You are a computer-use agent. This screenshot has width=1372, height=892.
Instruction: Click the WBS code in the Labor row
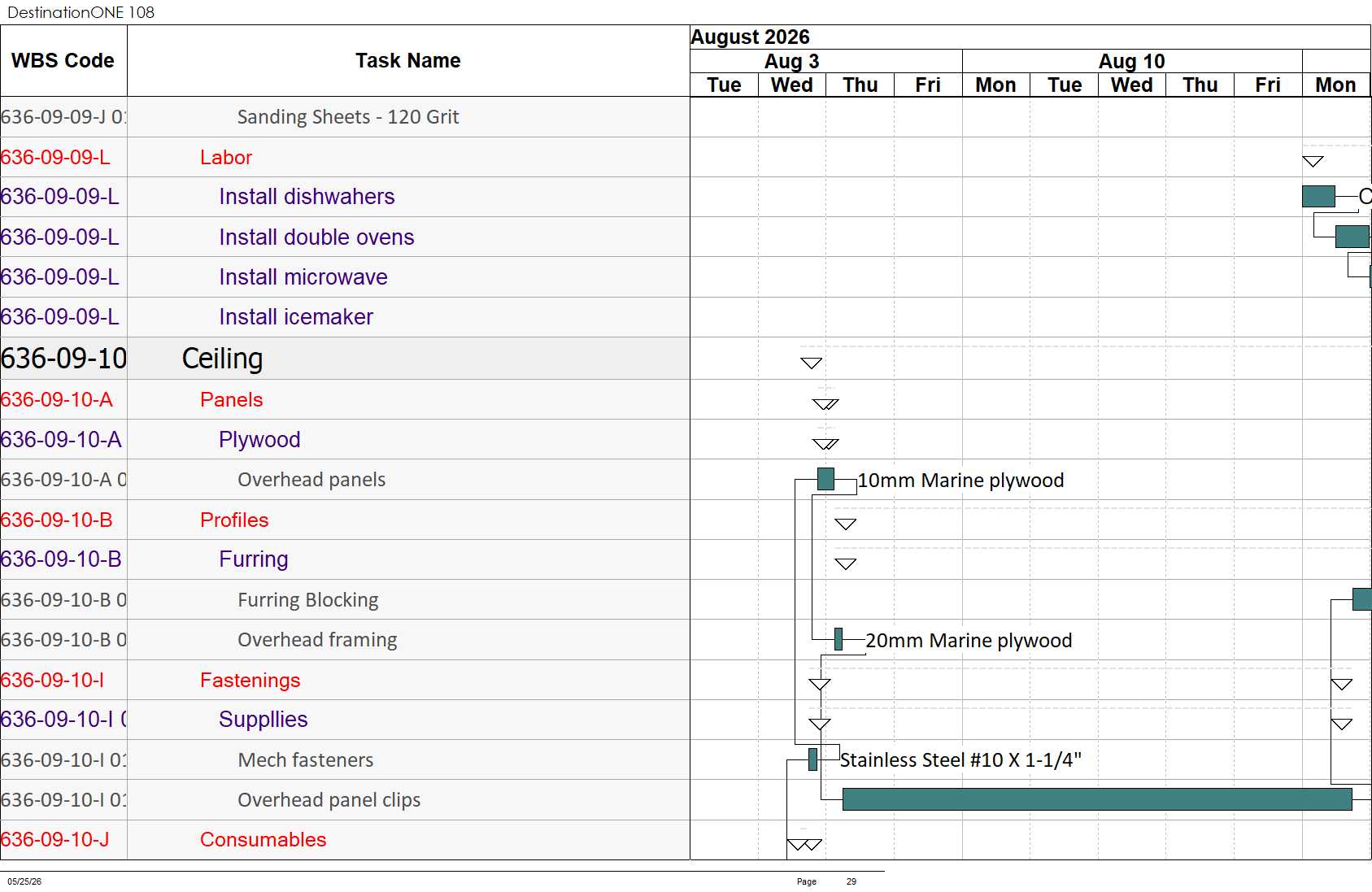point(55,158)
